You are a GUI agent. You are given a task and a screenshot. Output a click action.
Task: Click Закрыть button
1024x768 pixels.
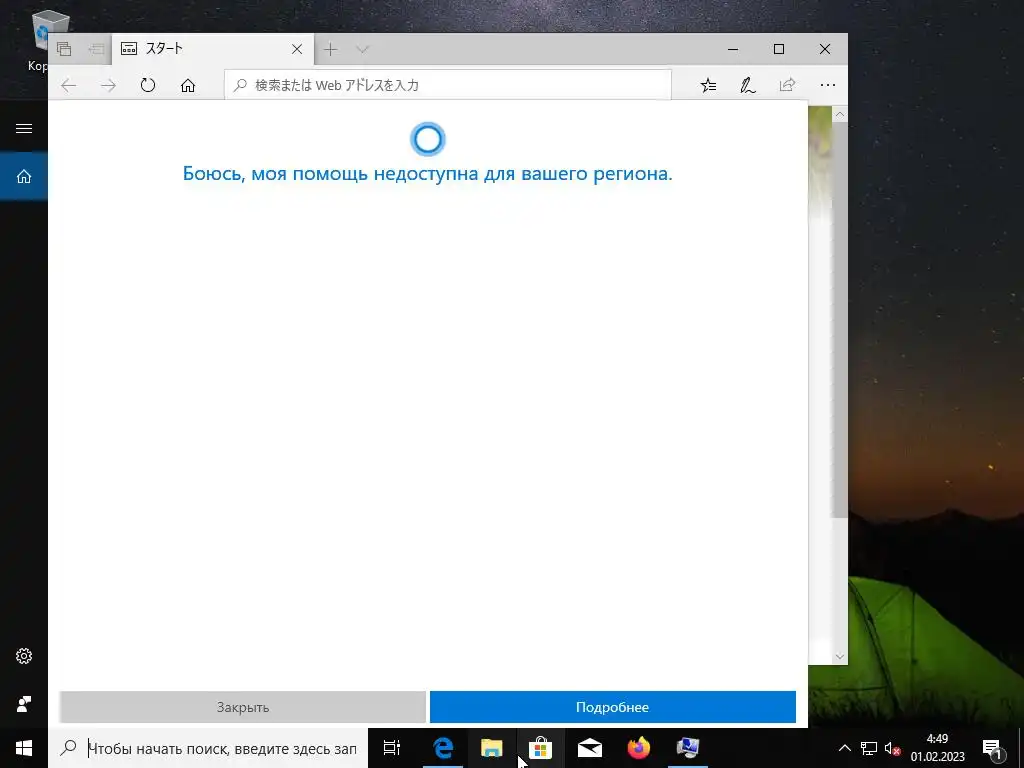242,707
